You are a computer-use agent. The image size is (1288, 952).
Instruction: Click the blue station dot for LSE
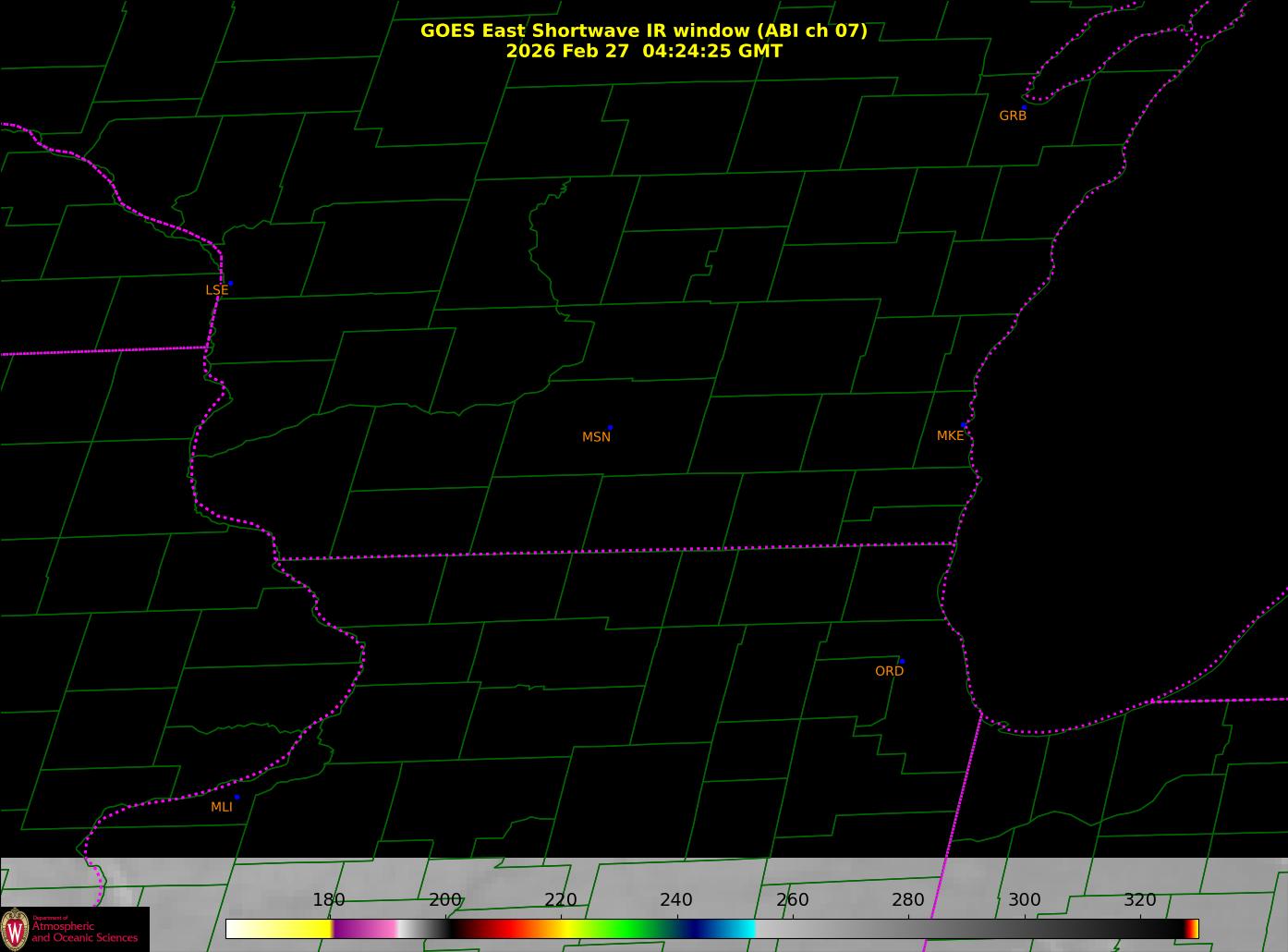(230, 283)
